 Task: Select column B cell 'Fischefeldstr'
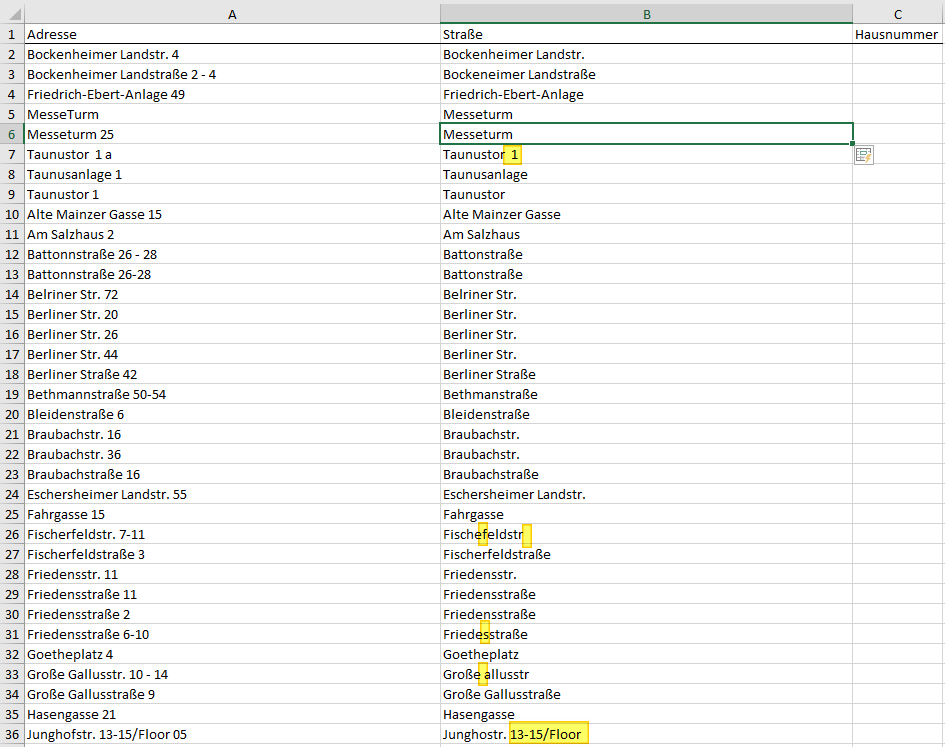point(646,534)
